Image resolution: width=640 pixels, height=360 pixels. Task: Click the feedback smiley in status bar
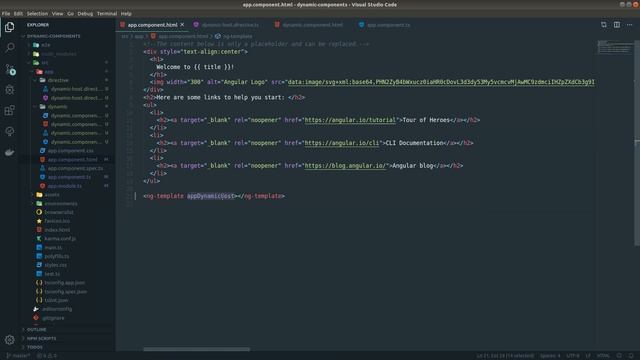tap(619, 356)
